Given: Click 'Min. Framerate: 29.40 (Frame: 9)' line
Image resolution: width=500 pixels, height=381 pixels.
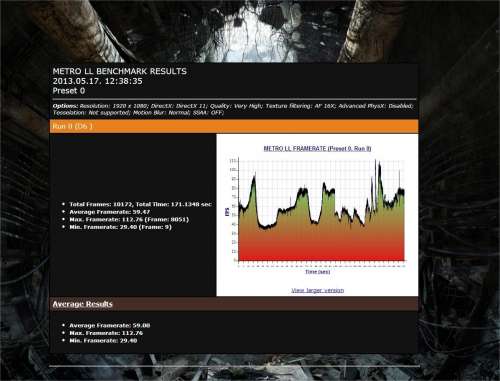Looking at the screenshot, I should pyautogui.click(x=120, y=227).
